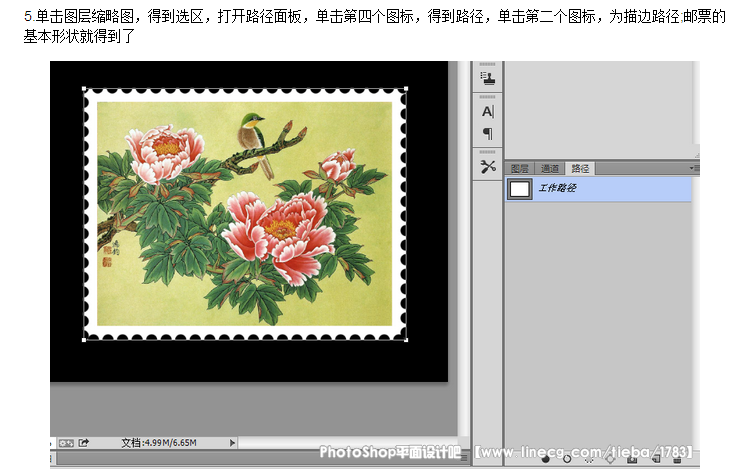
Task: Click Load path as selection icon
Action: point(589,459)
